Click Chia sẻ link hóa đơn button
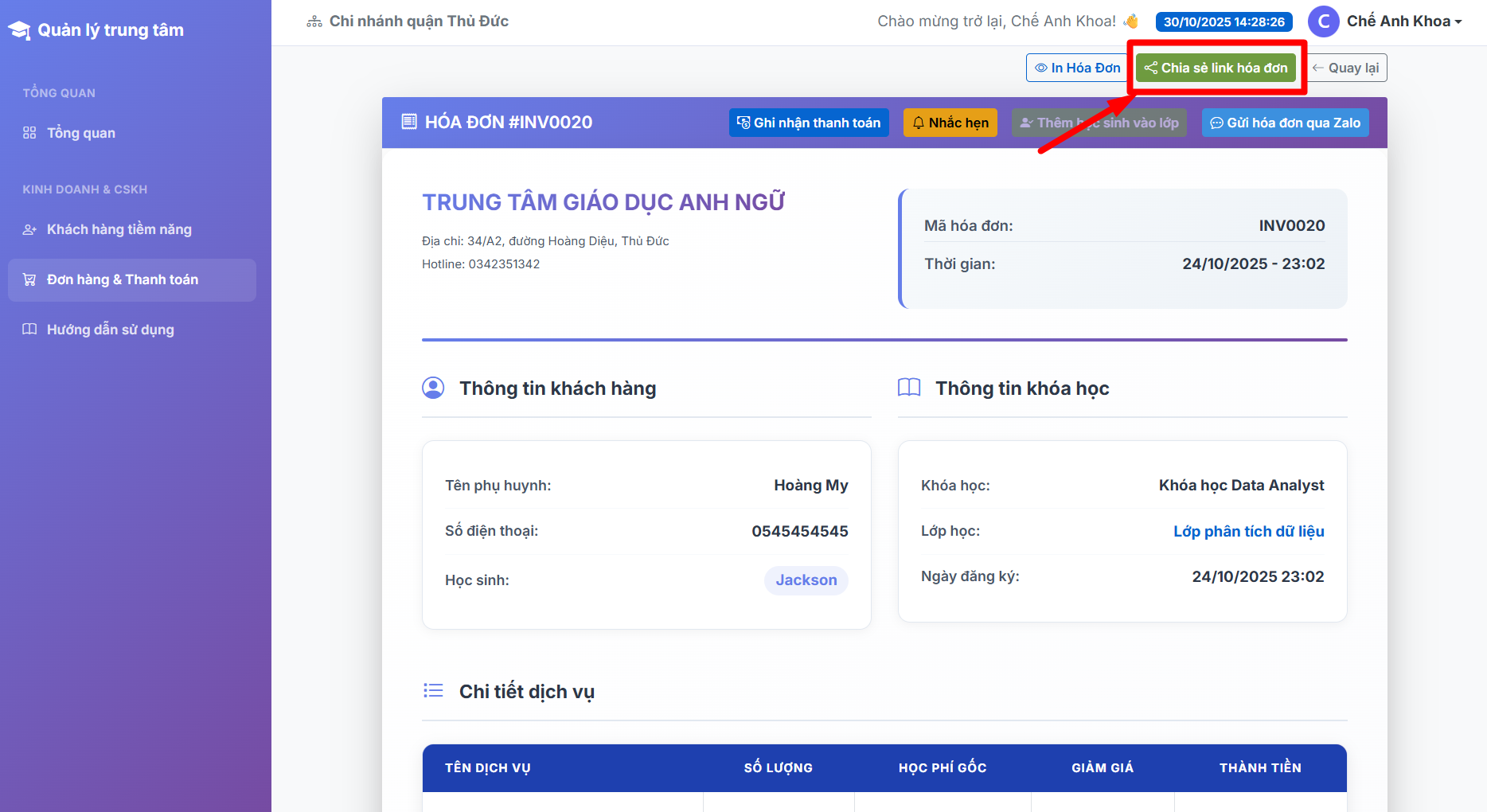1487x812 pixels. pos(1216,68)
